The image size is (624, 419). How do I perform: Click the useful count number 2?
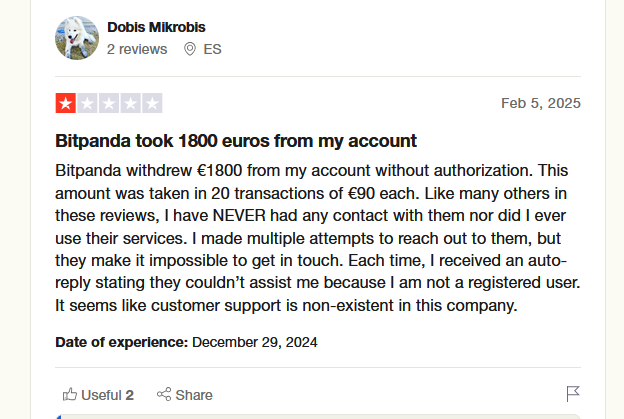[130, 394]
